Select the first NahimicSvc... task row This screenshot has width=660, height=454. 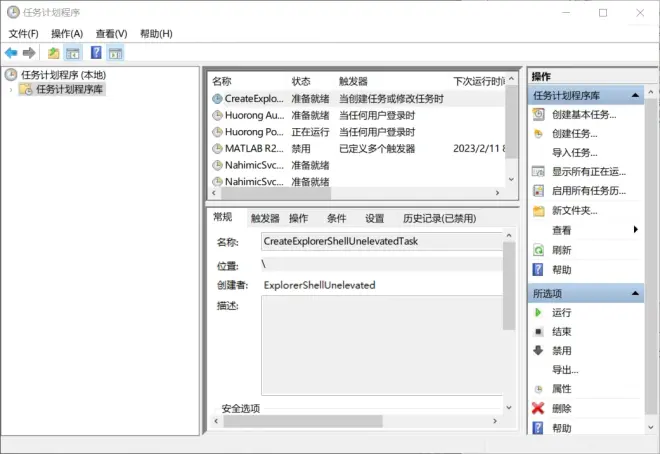[358, 165]
